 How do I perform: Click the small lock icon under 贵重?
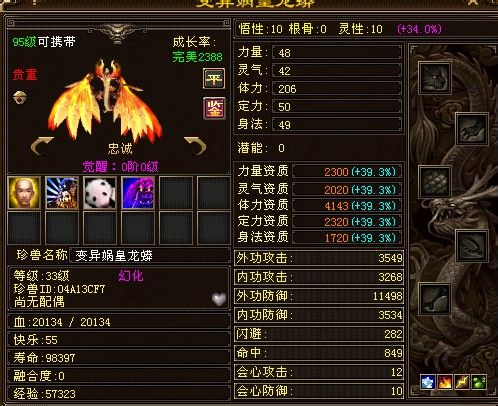pyautogui.click(x=20, y=97)
